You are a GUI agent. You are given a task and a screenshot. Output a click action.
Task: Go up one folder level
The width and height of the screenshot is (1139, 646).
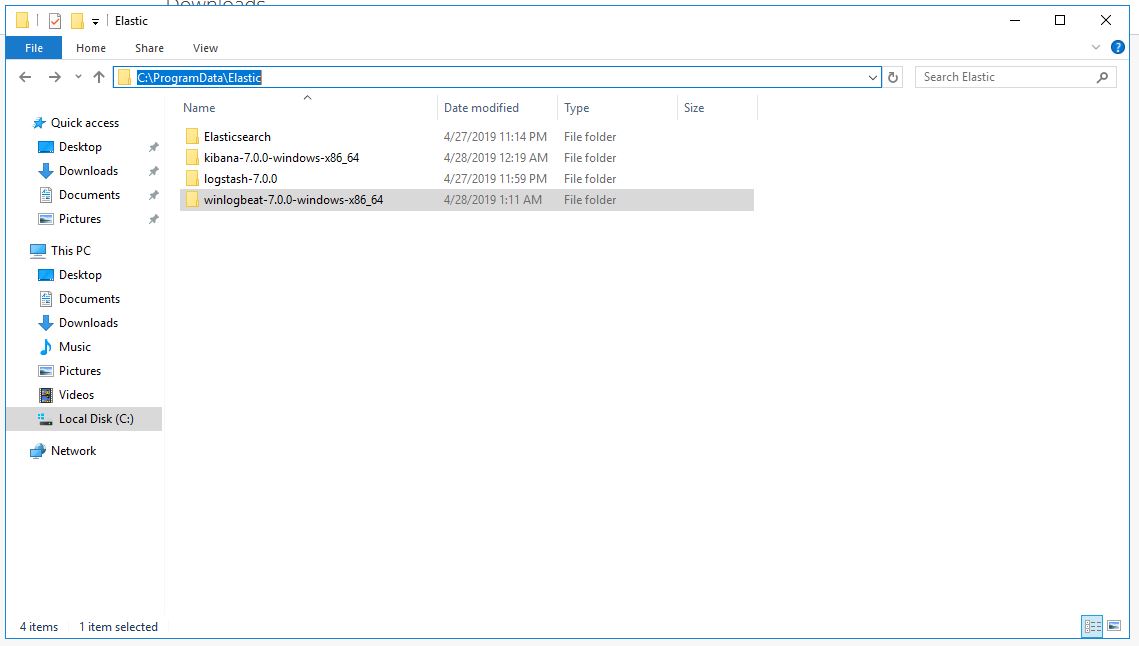99,77
